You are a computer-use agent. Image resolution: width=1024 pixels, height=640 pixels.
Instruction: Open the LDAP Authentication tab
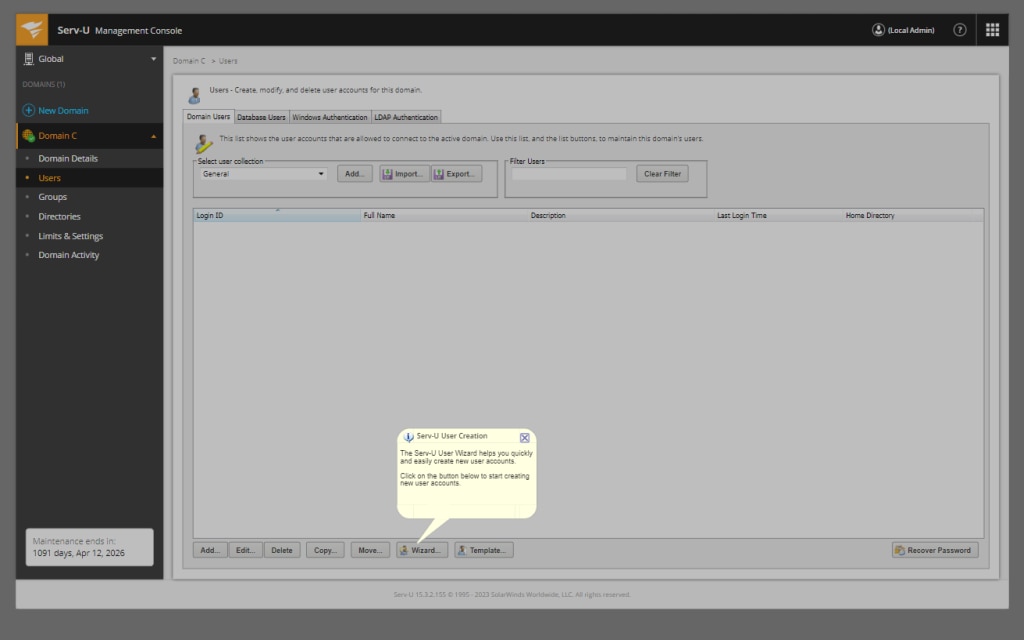coord(406,116)
